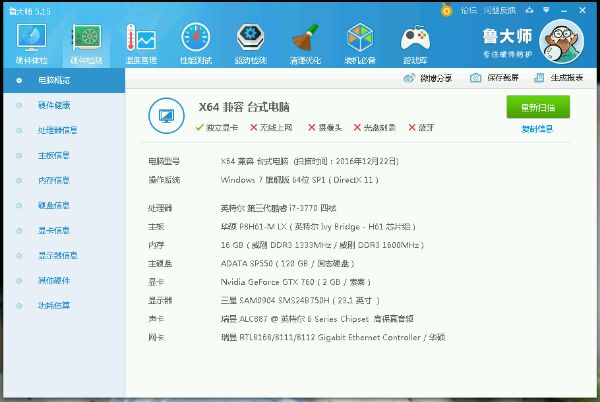600x402 pixels.
Task: Click the 蓝牙 X indicator
Action: (x=421, y=128)
